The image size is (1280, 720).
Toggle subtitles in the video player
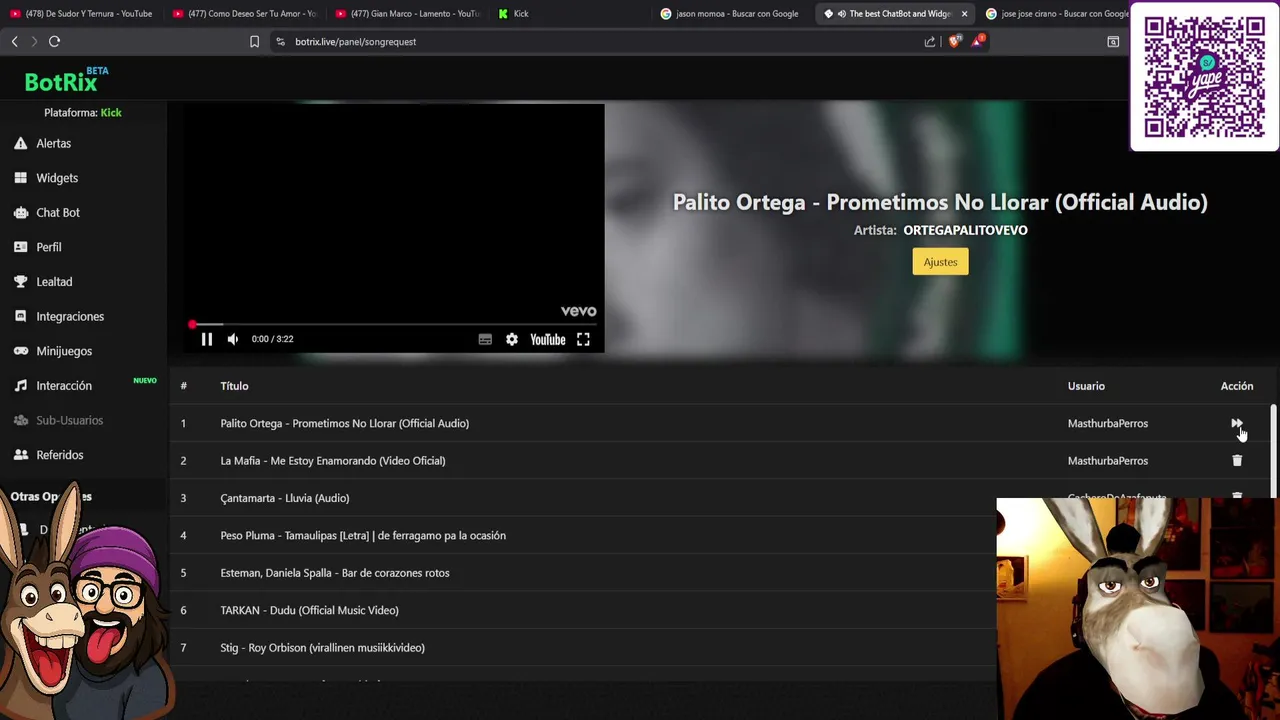pos(485,339)
